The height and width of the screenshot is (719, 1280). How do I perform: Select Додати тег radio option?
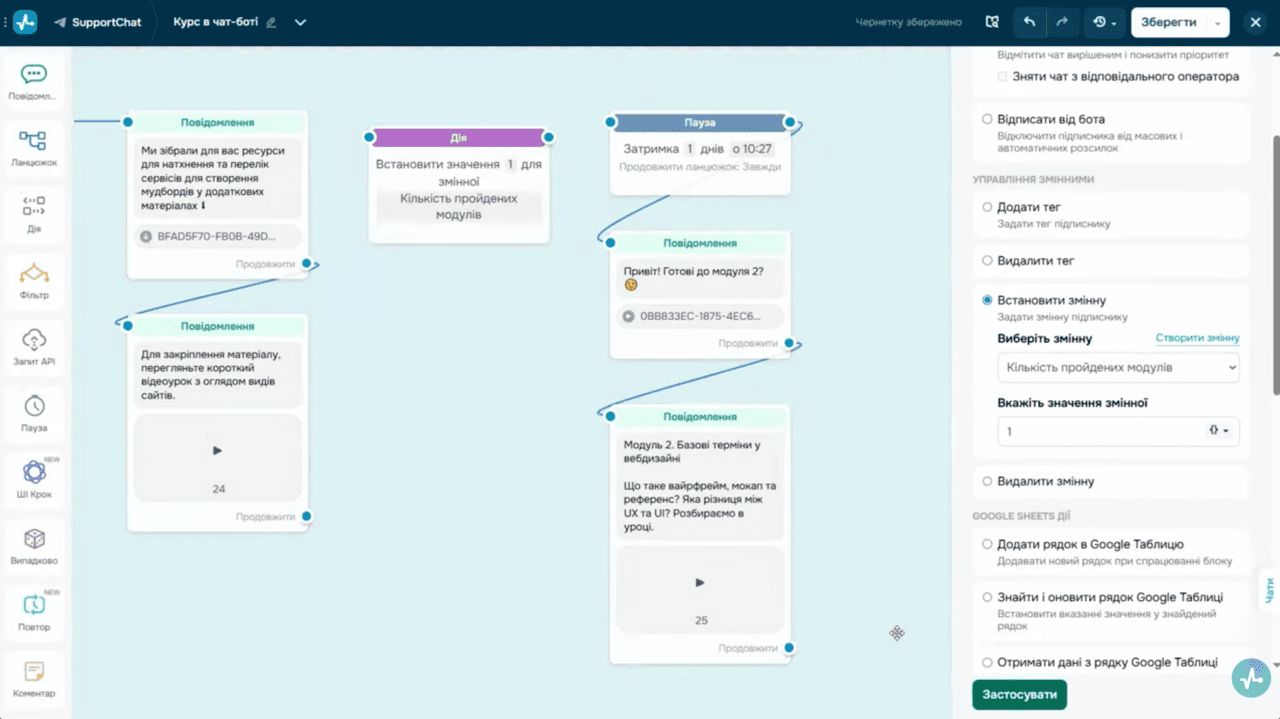[x=988, y=207]
